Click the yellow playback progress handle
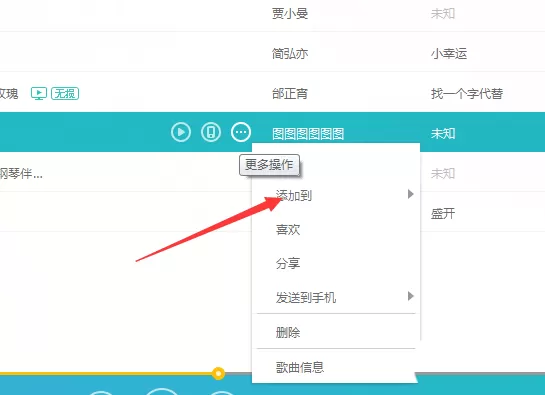 point(218,373)
